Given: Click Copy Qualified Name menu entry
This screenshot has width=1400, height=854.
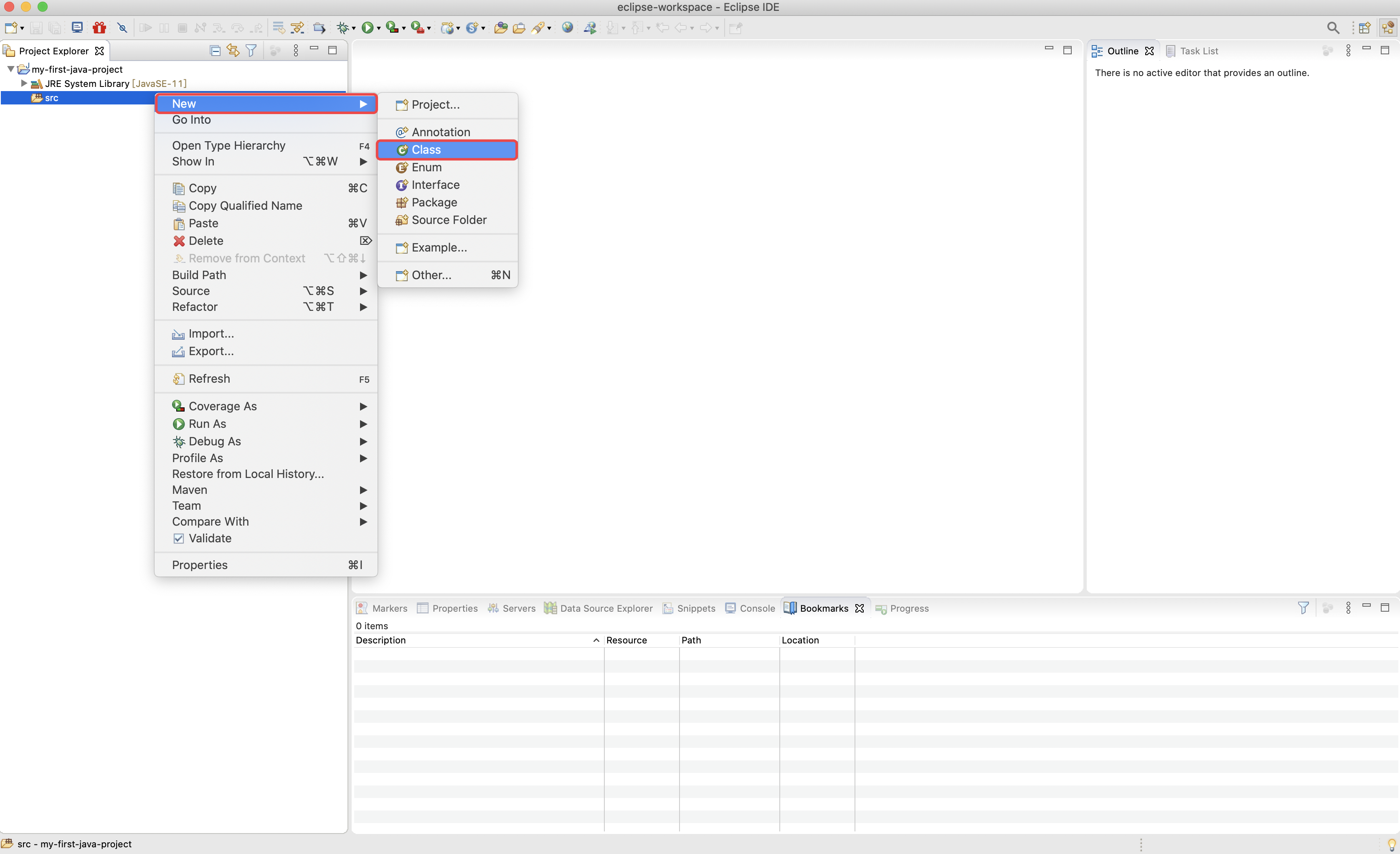Looking at the screenshot, I should pyautogui.click(x=266, y=206).
